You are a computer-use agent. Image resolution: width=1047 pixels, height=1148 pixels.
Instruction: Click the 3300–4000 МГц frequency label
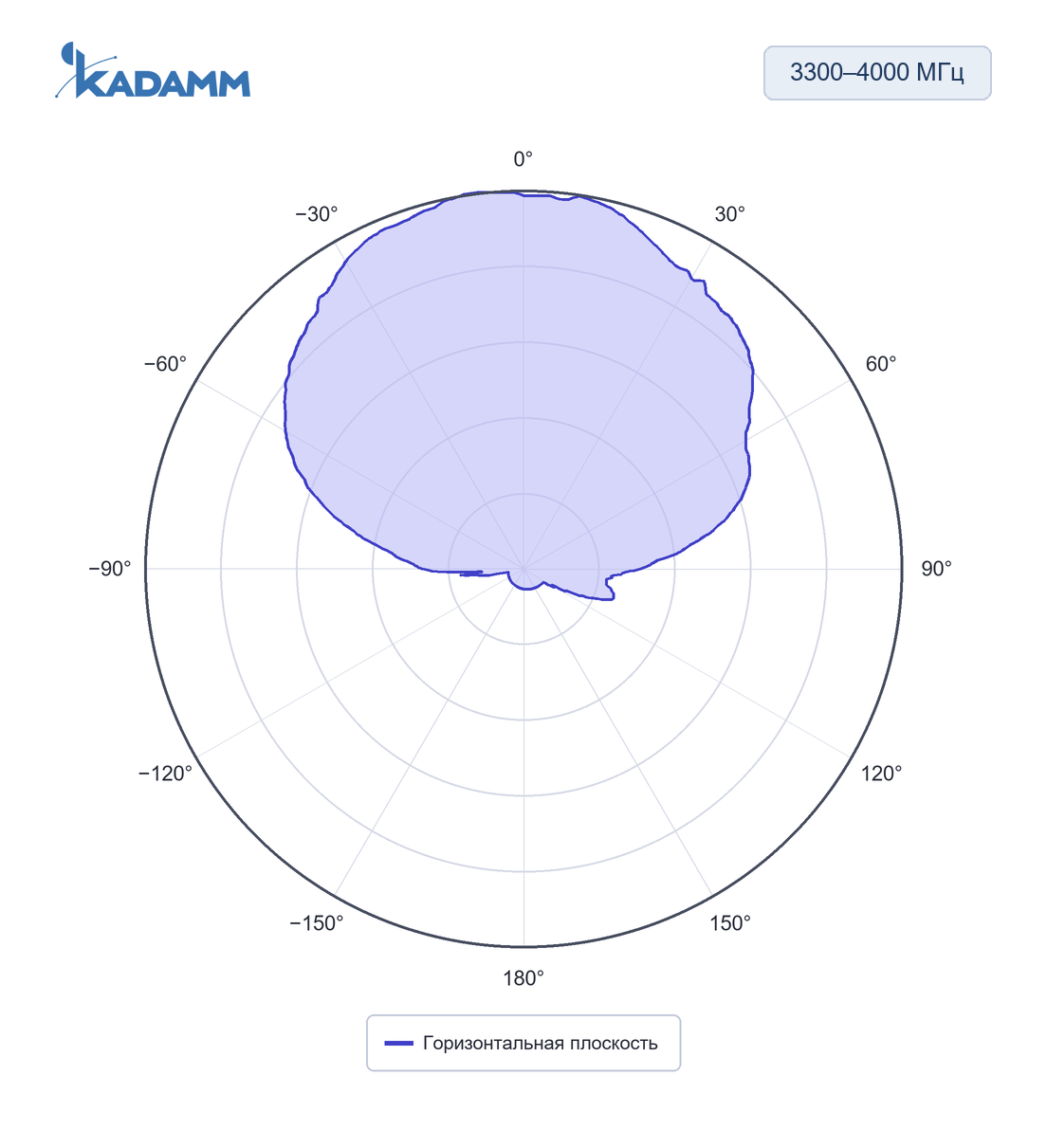[x=877, y=73]
